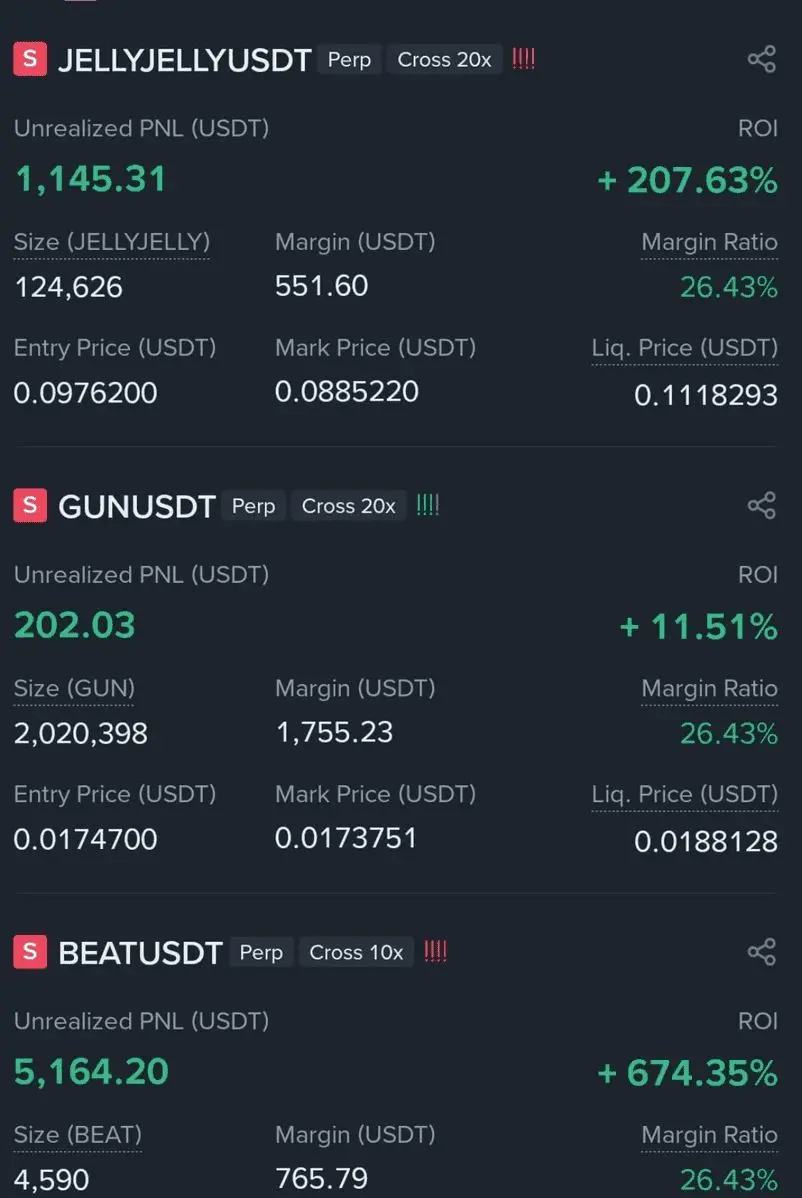Share the JELLYJELLYUSDT position
This screenshot has height=1198, width=802.
761,60
